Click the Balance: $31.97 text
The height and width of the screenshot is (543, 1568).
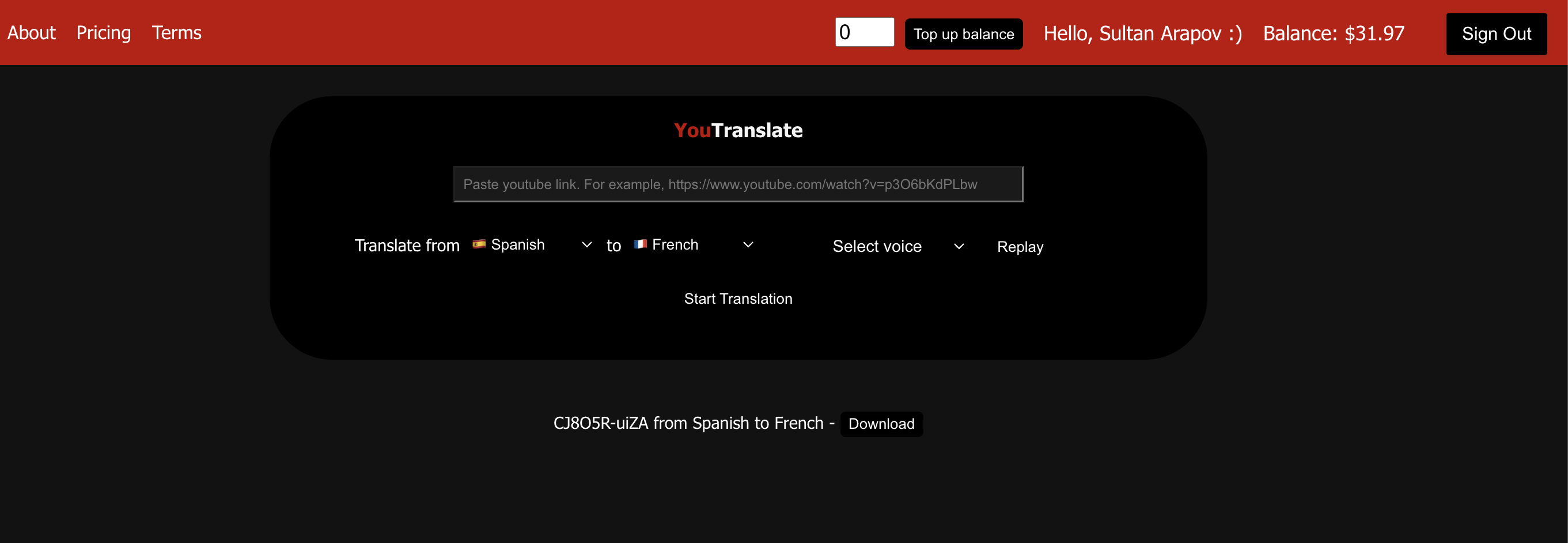[x=1334, y=33]
